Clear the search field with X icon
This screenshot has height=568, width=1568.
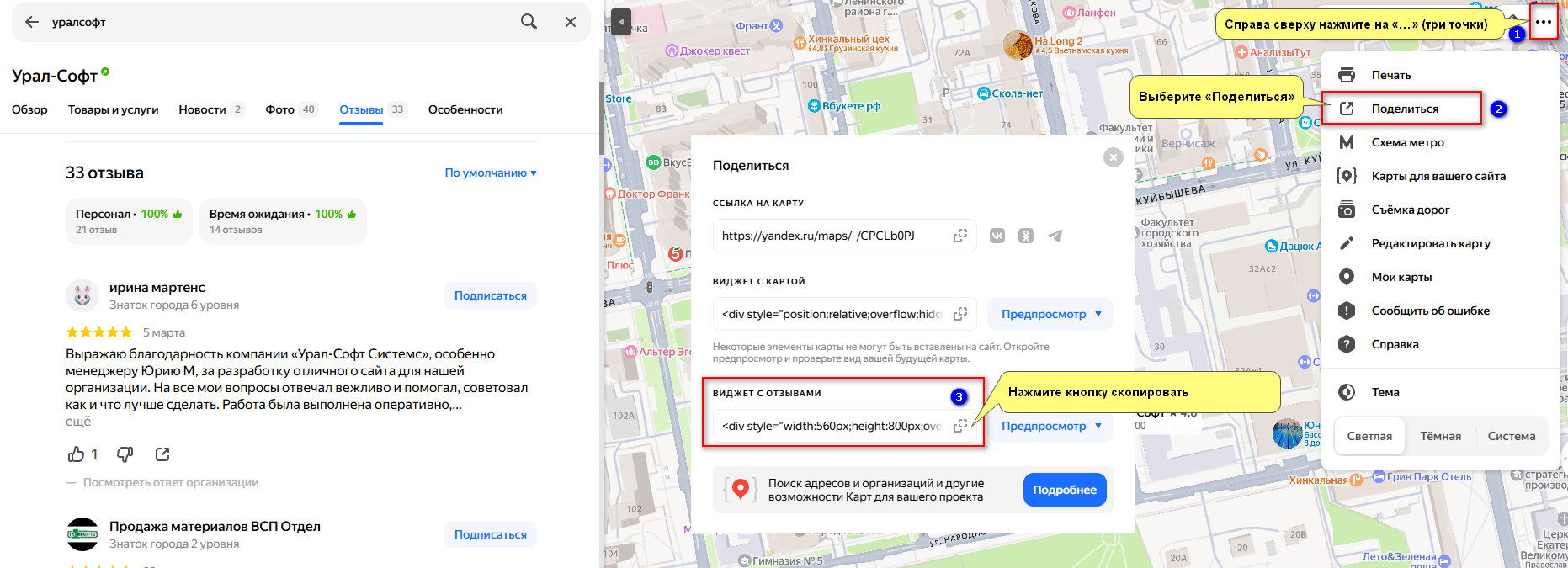pos(571,22)
